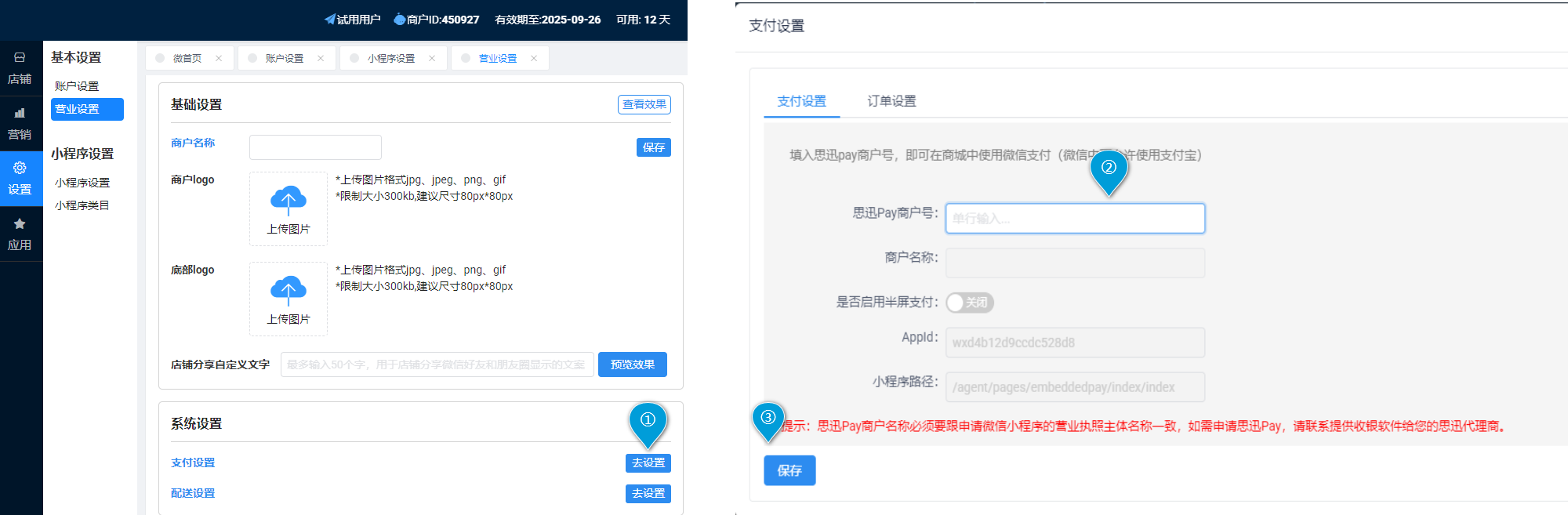Click the 小程序设置 menu group heading
This screenshot has height=515, width=1568.
(x=82, y=154)
